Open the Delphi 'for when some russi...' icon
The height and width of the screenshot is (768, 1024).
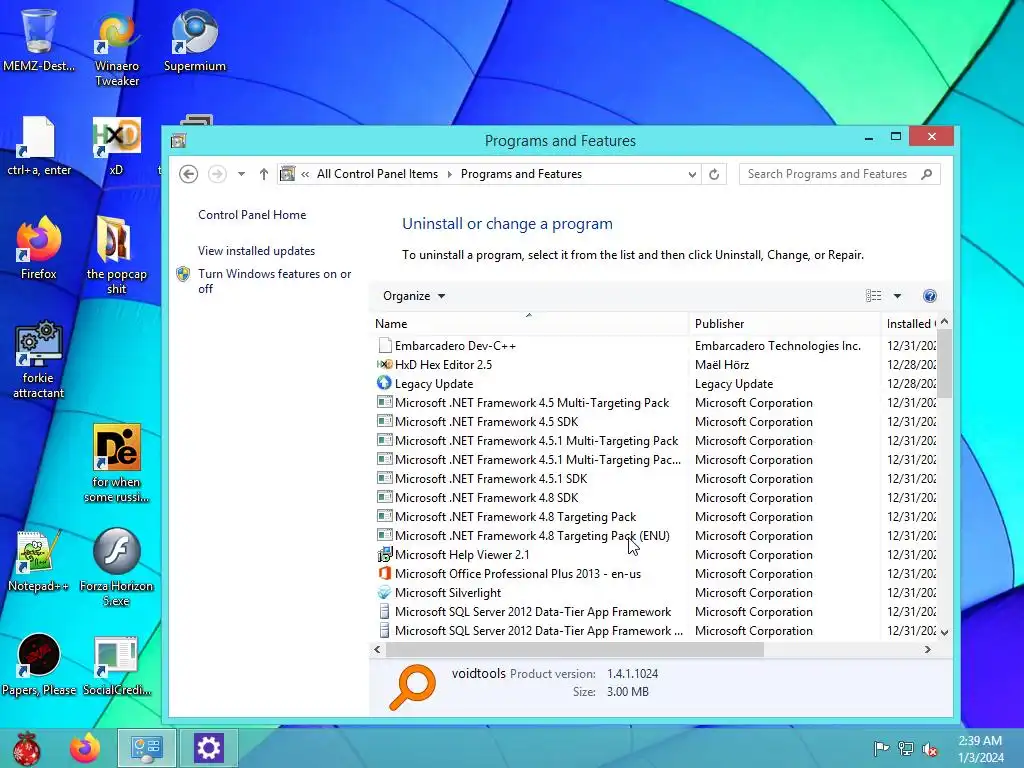pos(116,464)
